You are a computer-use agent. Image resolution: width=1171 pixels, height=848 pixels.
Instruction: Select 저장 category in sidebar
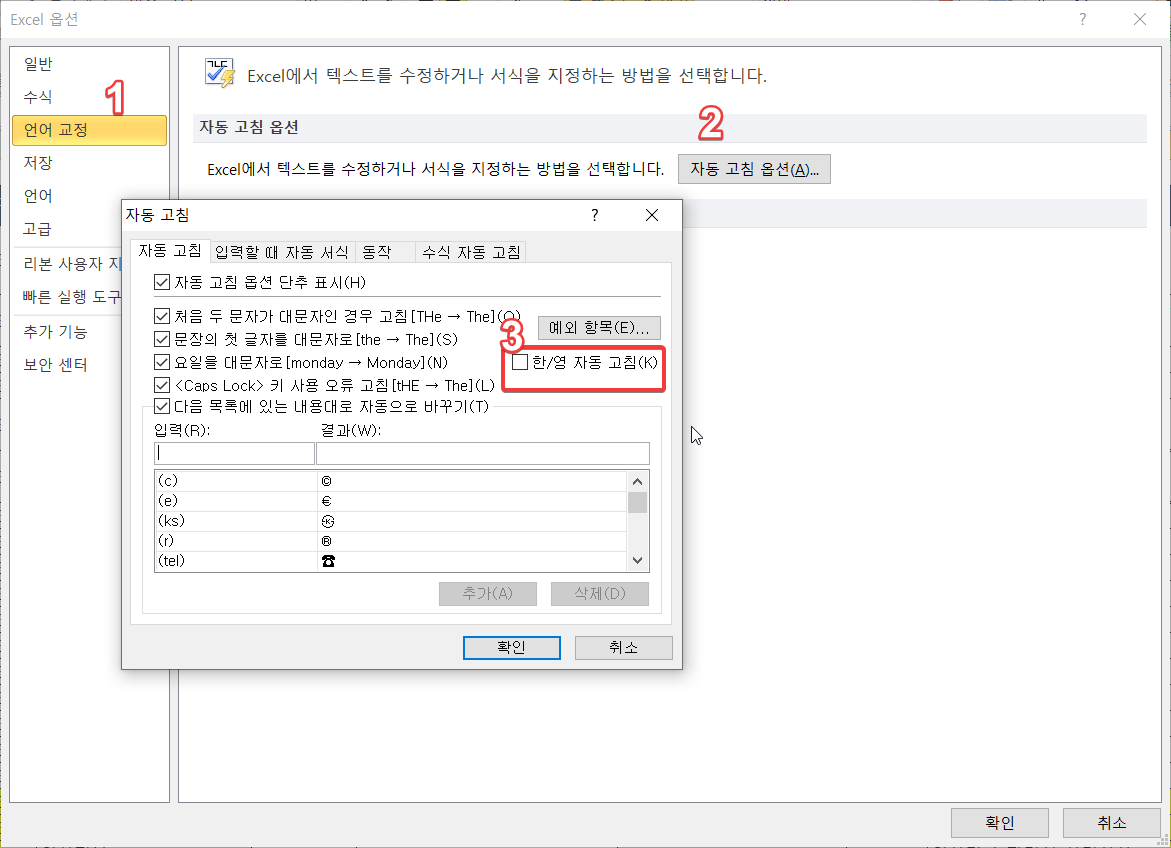[x=89, y=163]
